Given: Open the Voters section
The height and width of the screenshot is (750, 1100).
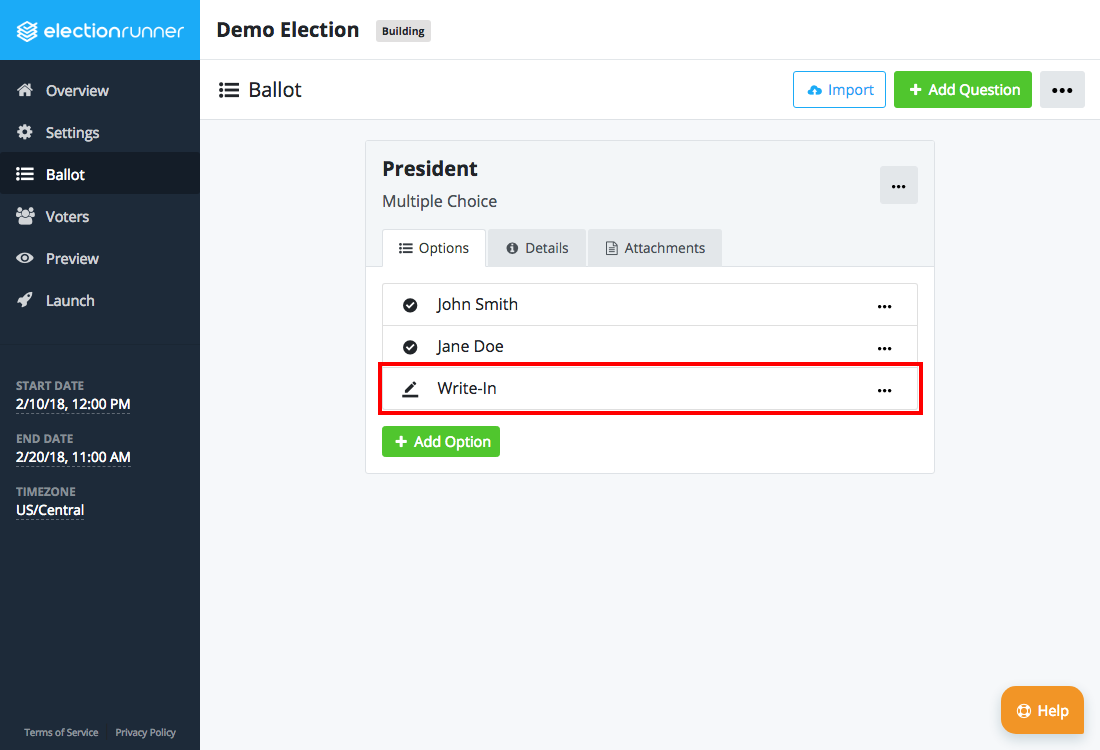Looking at the screenshot, I should tap(65, 216).
